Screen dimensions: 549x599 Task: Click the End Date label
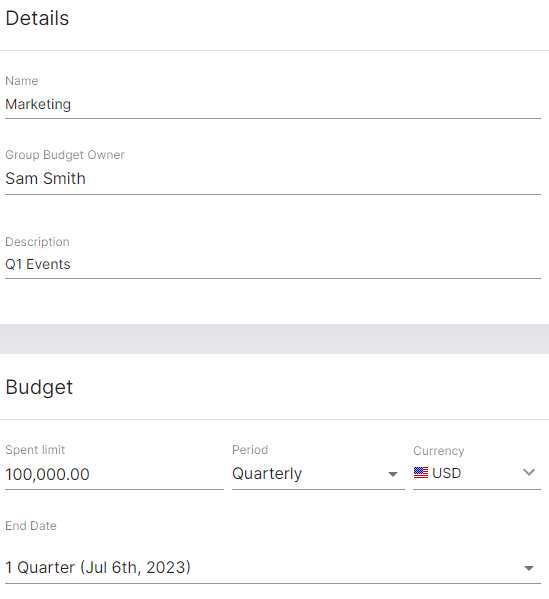coord(31,526)
